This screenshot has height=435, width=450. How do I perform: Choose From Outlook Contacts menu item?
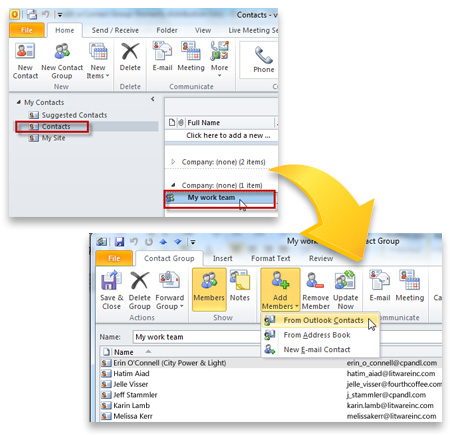pyautogui.click(x=321, y=320)
